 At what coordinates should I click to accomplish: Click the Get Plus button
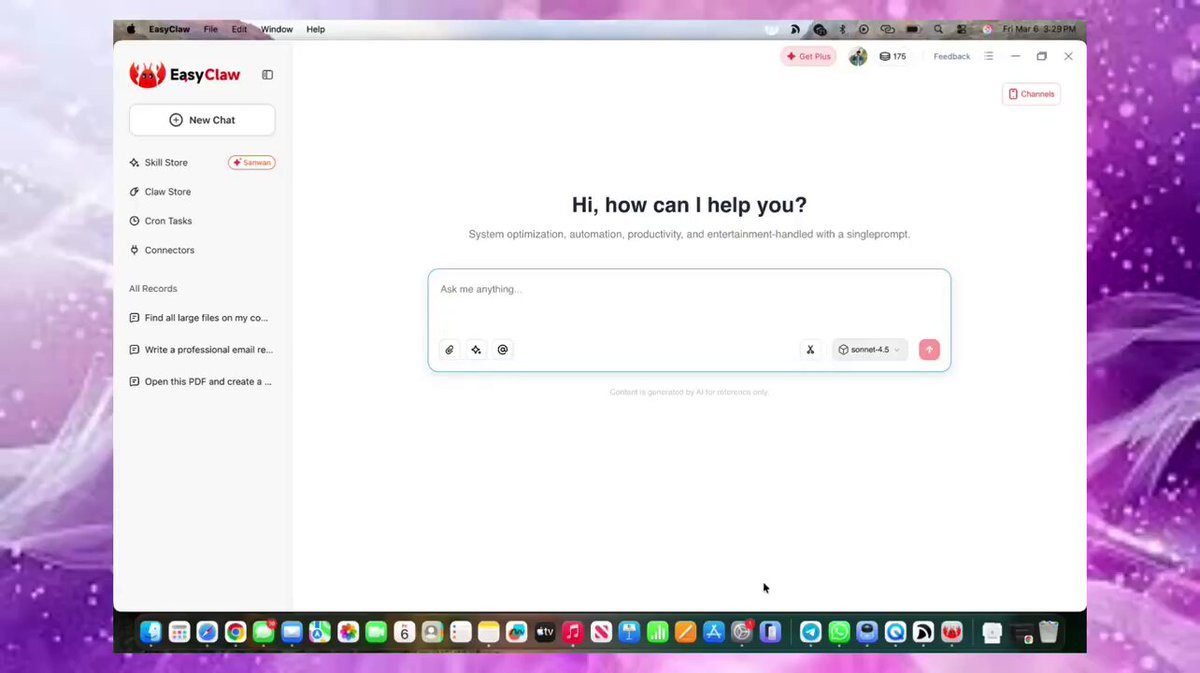pos(808,57)
